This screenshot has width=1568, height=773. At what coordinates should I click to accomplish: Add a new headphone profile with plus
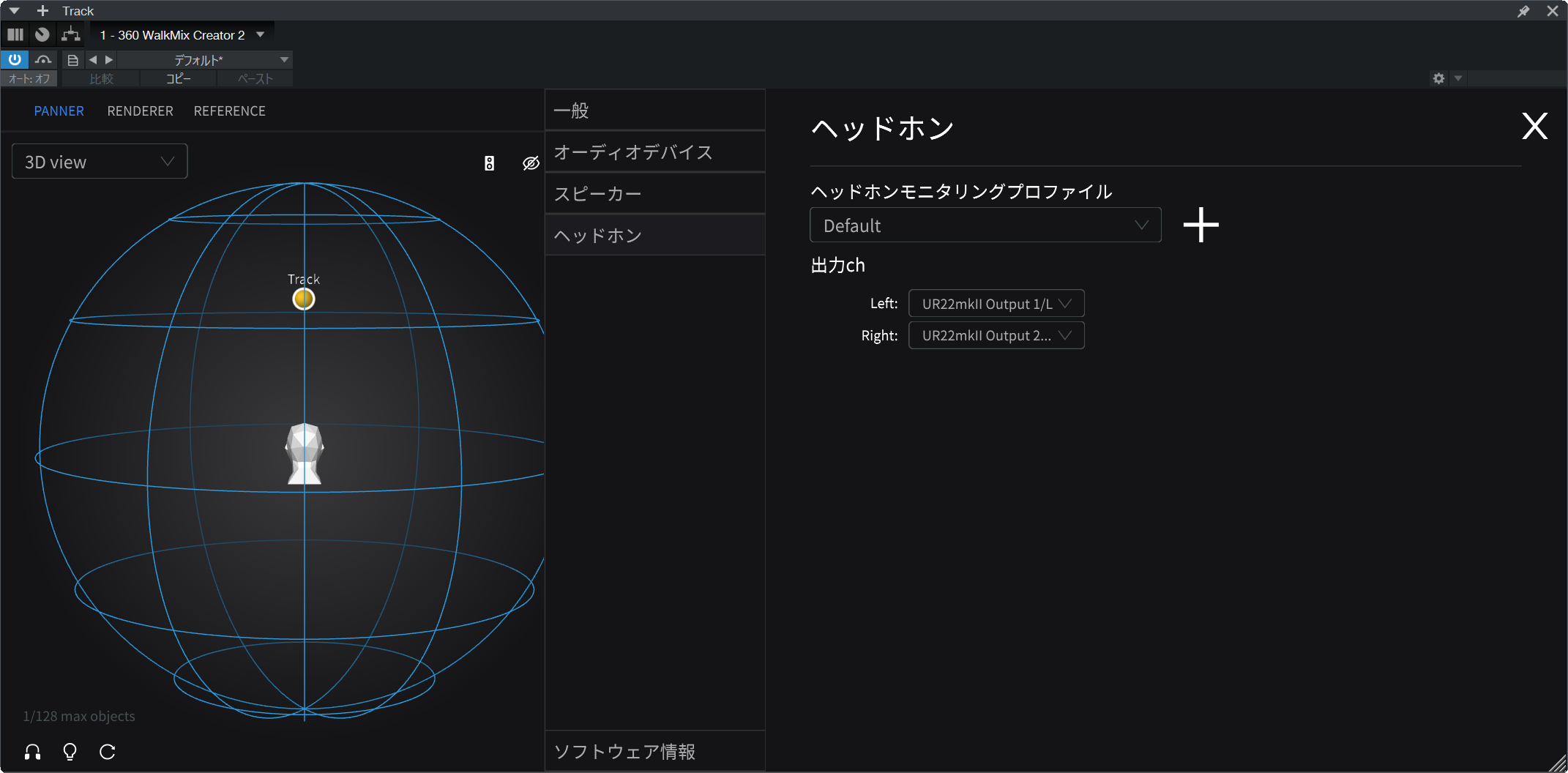point(1201,225)
